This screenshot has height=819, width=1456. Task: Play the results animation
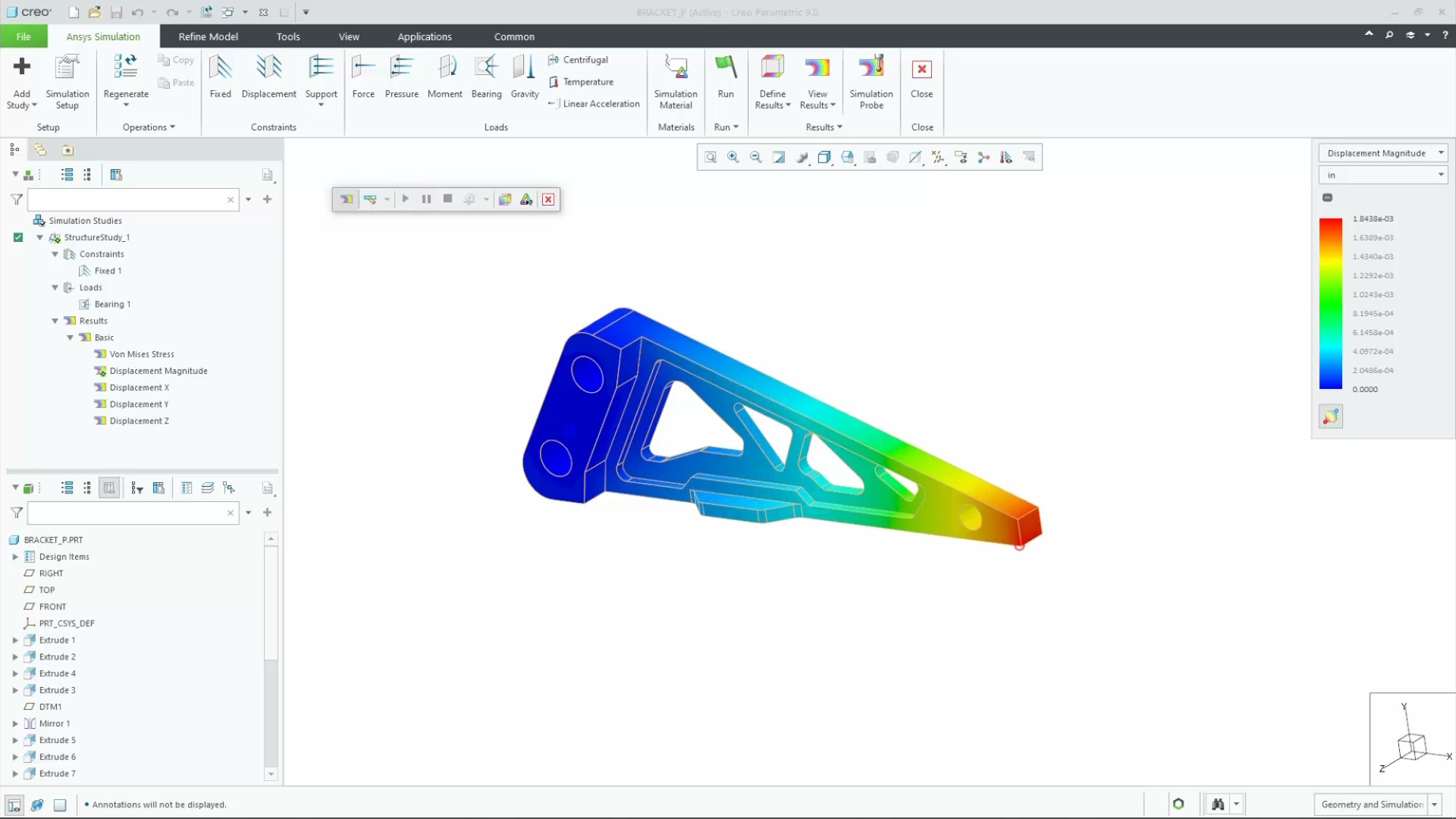click(405, 199)
